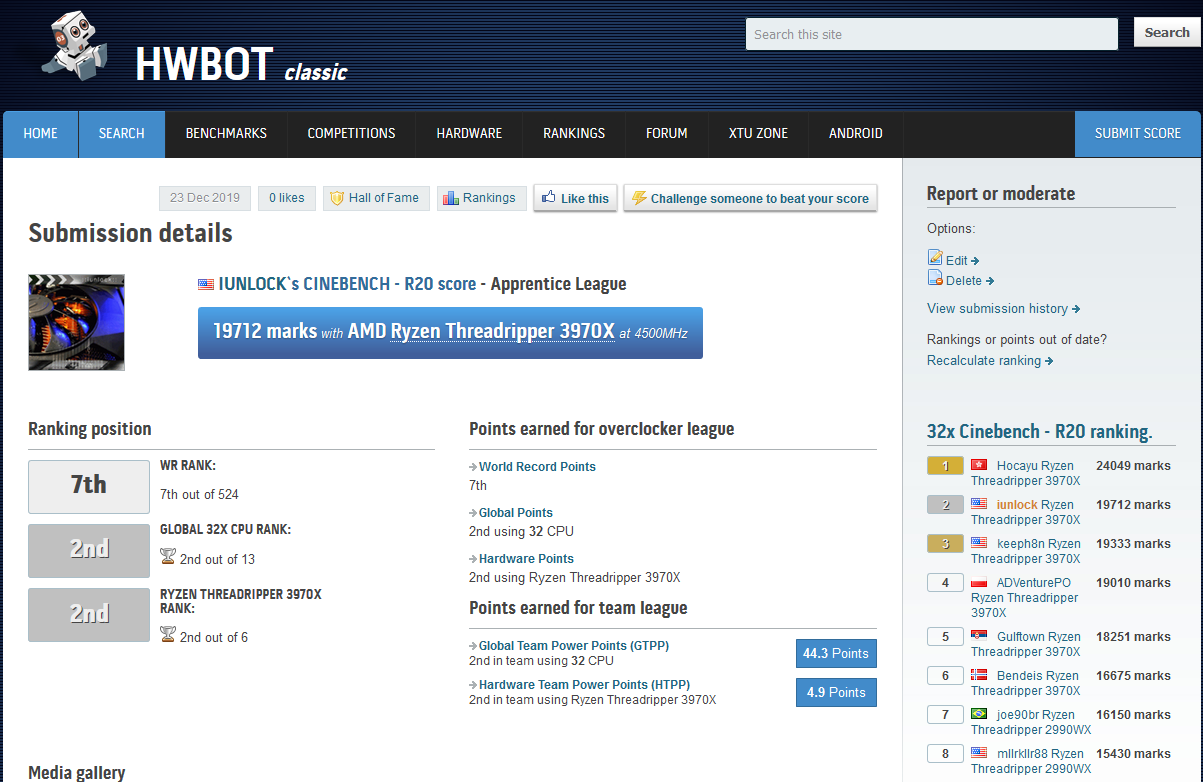Click the US flag beside IUNLOCK's title
This screenshot has height=782, width=1203.
tap(206, 285)
